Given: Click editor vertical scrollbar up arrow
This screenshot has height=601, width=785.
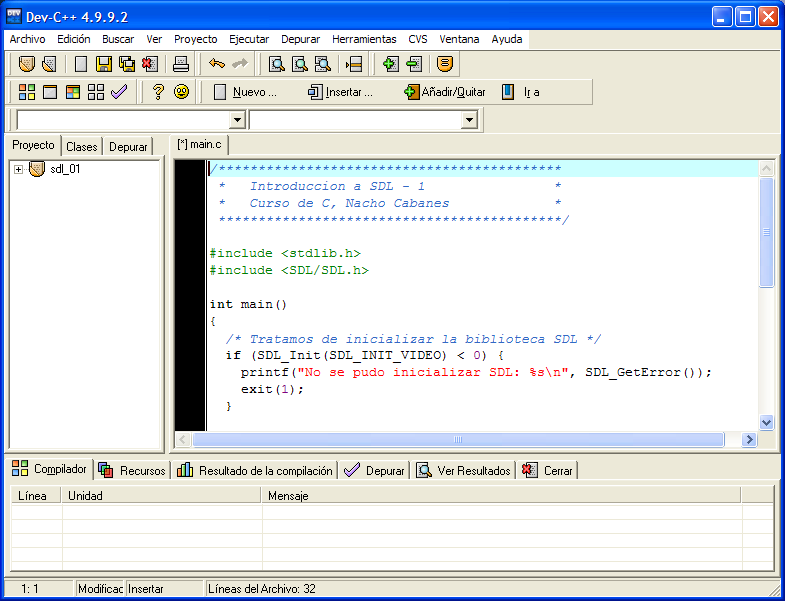Looking at the screenshot, I should tap(766, 169).
